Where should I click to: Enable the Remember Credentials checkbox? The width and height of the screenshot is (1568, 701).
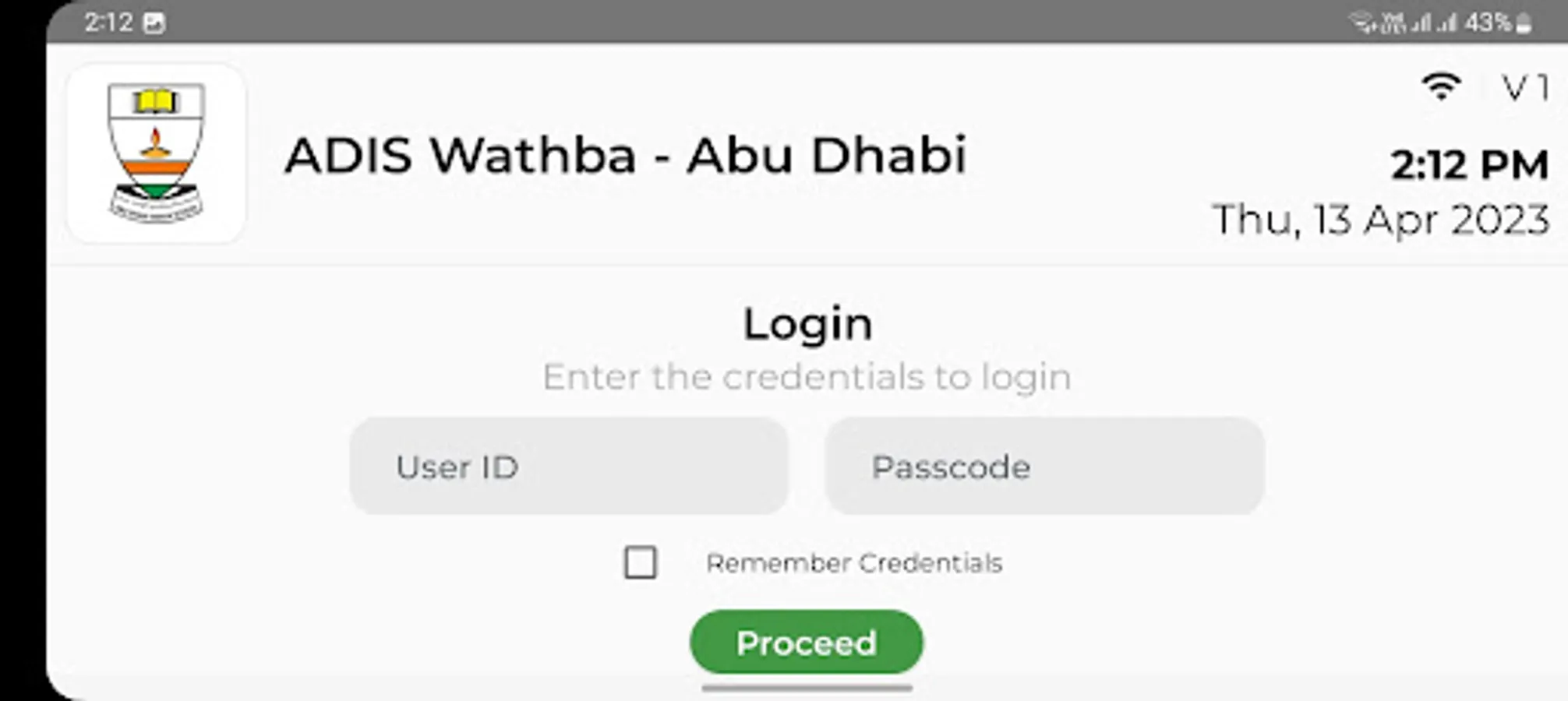point(640,562)
